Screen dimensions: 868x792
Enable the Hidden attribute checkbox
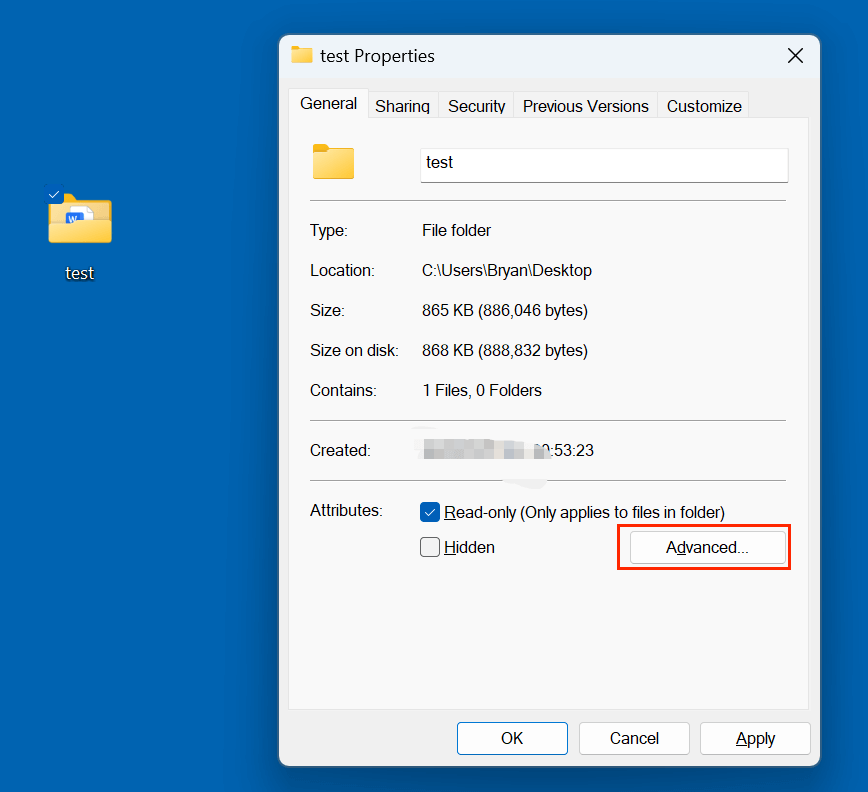(430, 547)
